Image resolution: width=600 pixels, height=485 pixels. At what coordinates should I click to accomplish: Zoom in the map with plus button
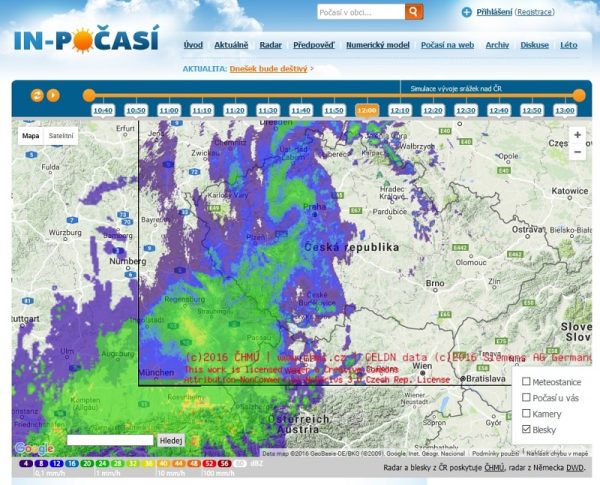577,135
